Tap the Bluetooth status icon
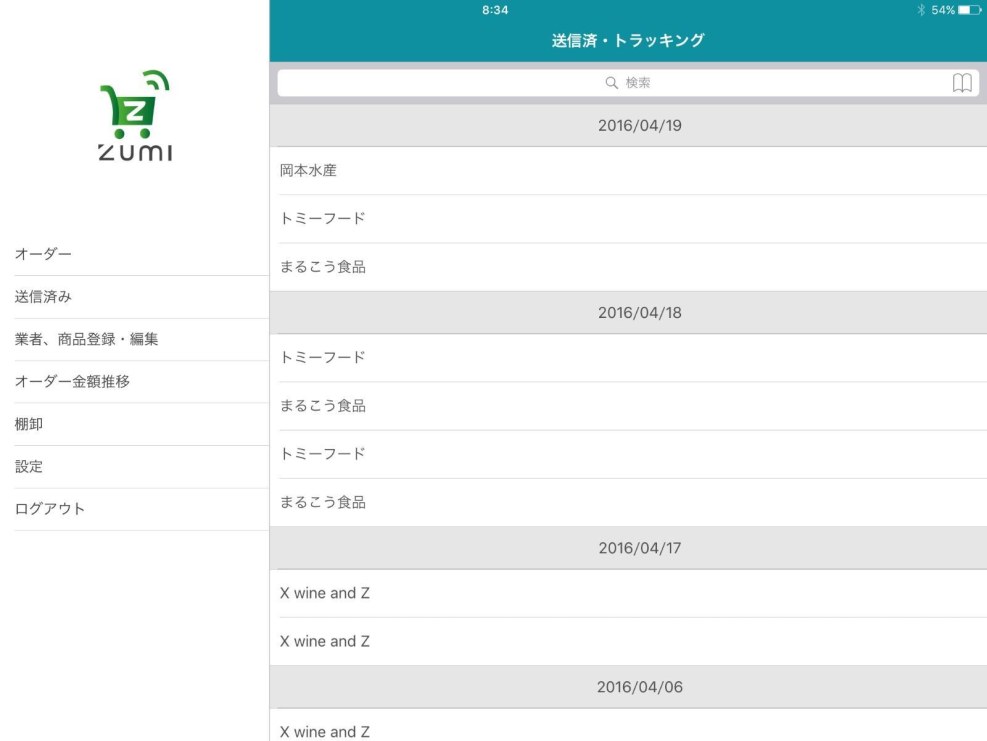 [919, 10]
